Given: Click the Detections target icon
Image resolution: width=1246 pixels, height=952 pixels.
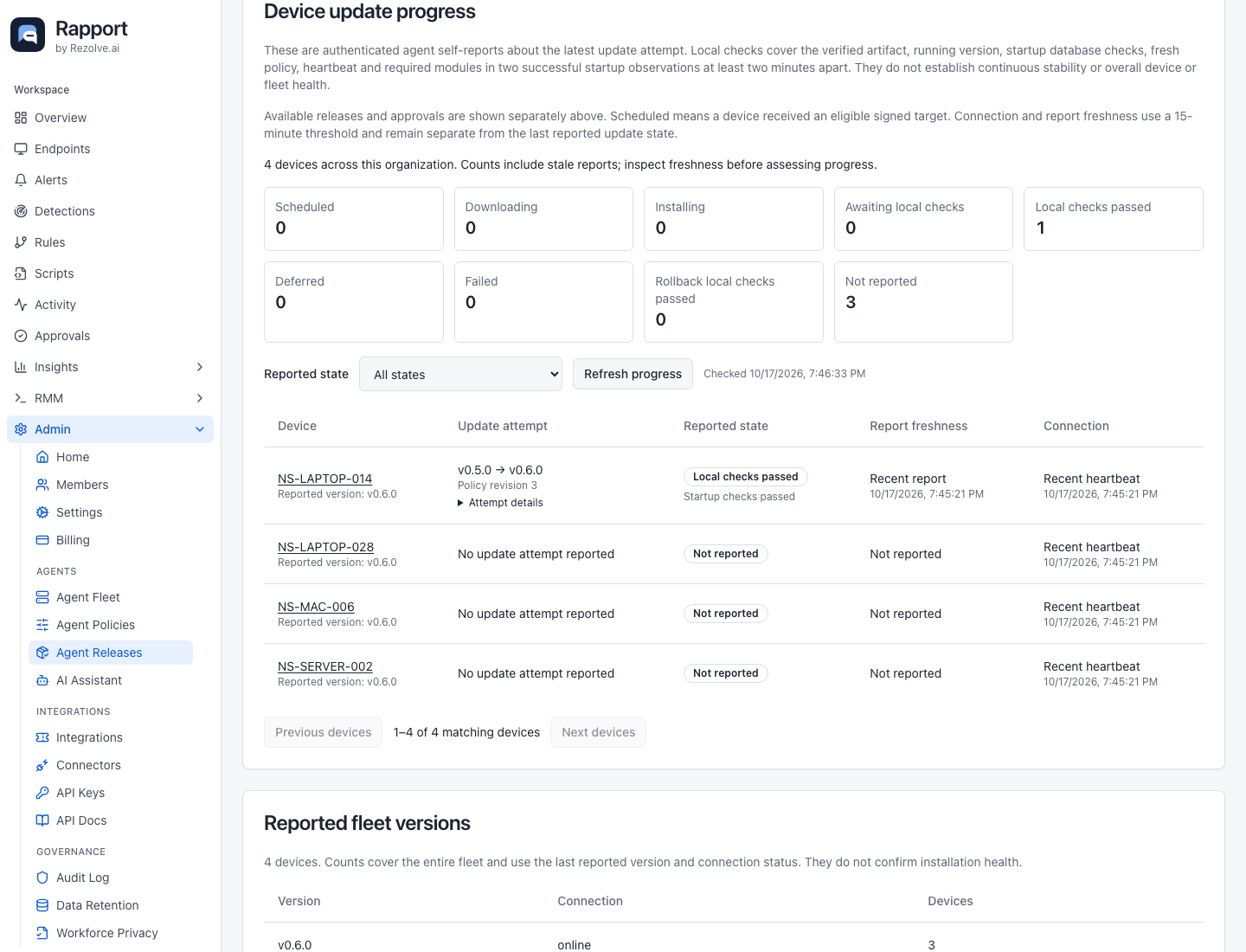Looking at the screenshot, I should pos(21,211).
